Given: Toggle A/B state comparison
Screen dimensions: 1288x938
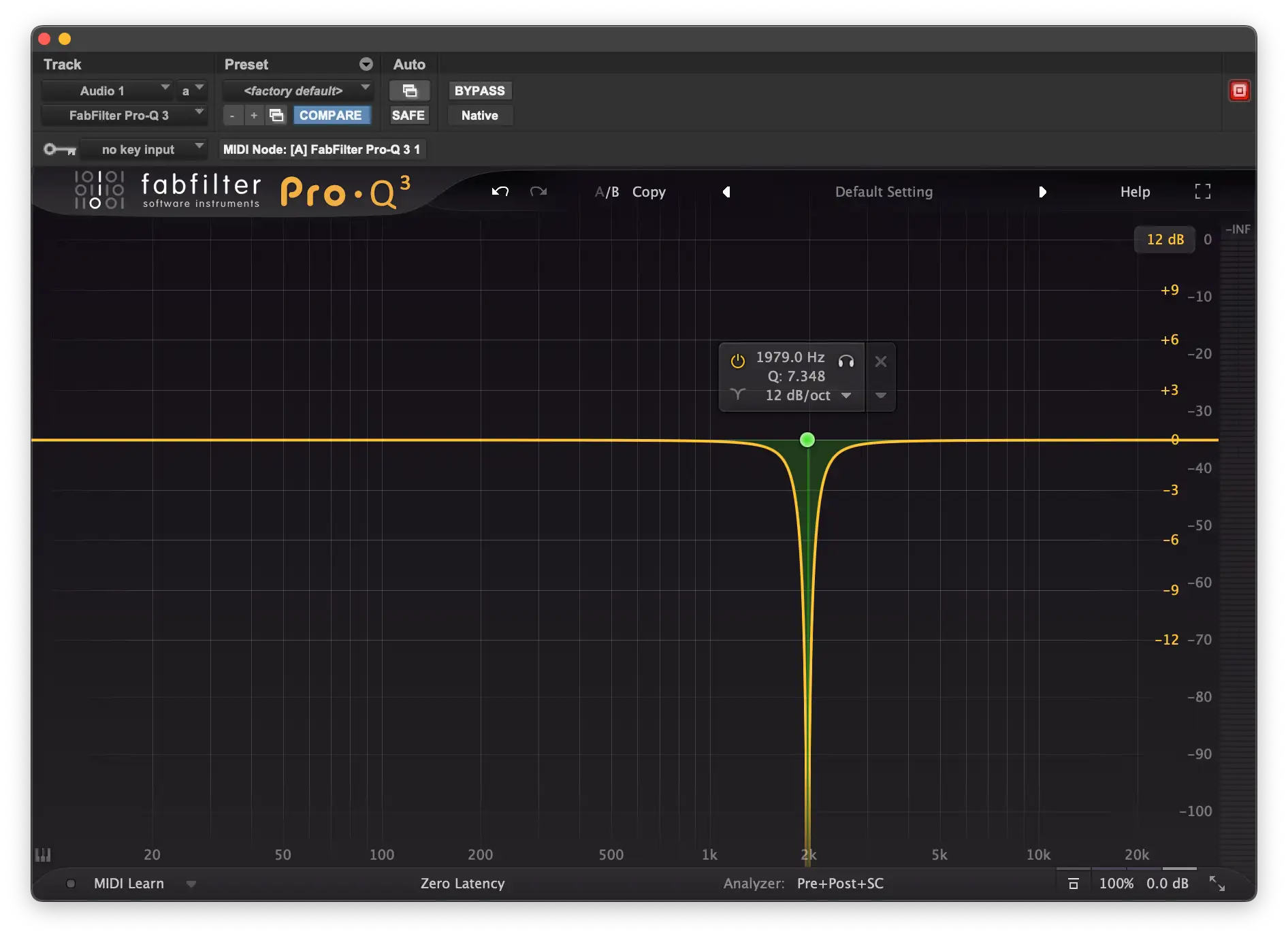Looking at the screenshot, I should [x=607, y=192].
